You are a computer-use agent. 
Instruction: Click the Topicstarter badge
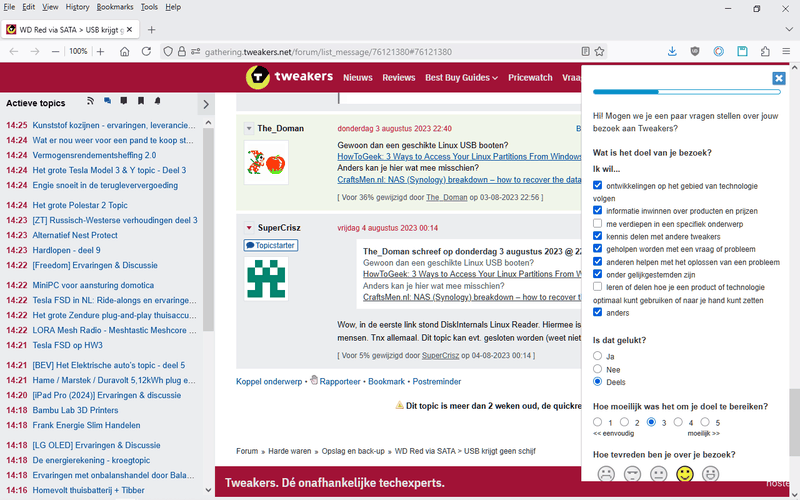click(271, 245)
